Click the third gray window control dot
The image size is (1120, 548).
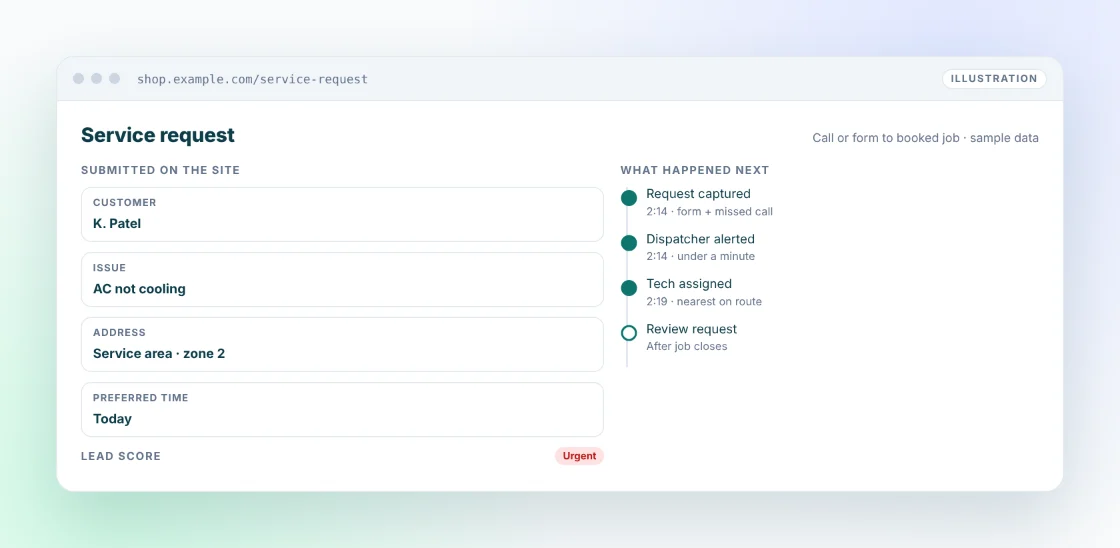point(114,79)
